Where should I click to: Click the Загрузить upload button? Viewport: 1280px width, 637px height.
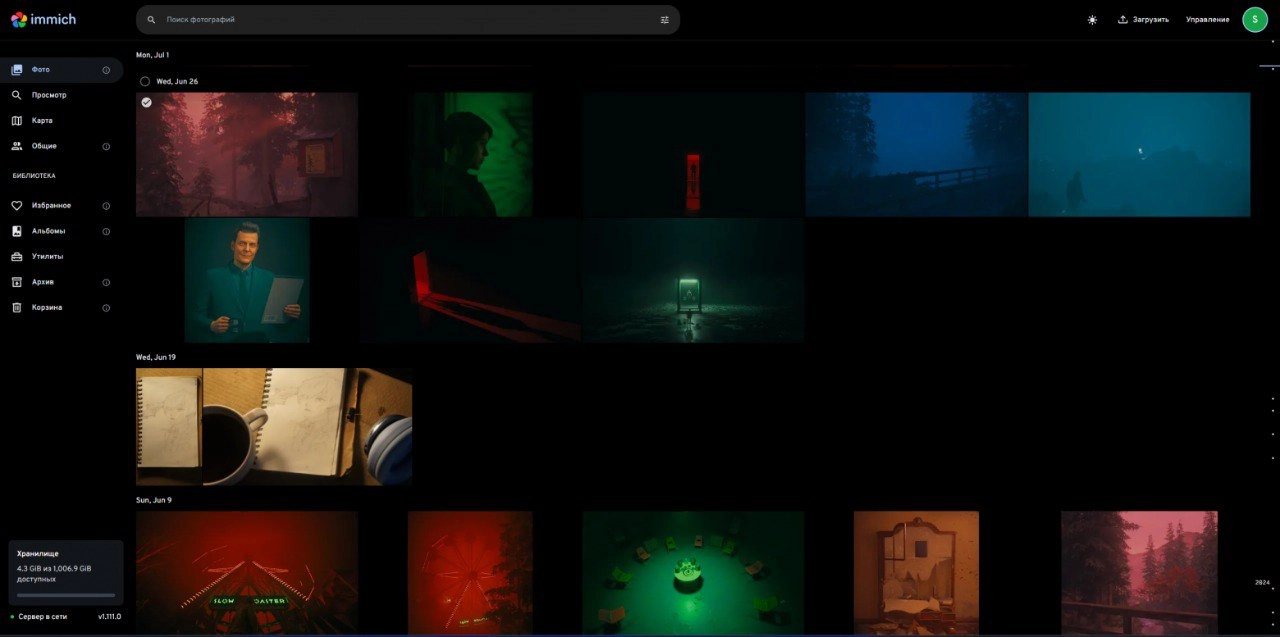point(1143,20)
